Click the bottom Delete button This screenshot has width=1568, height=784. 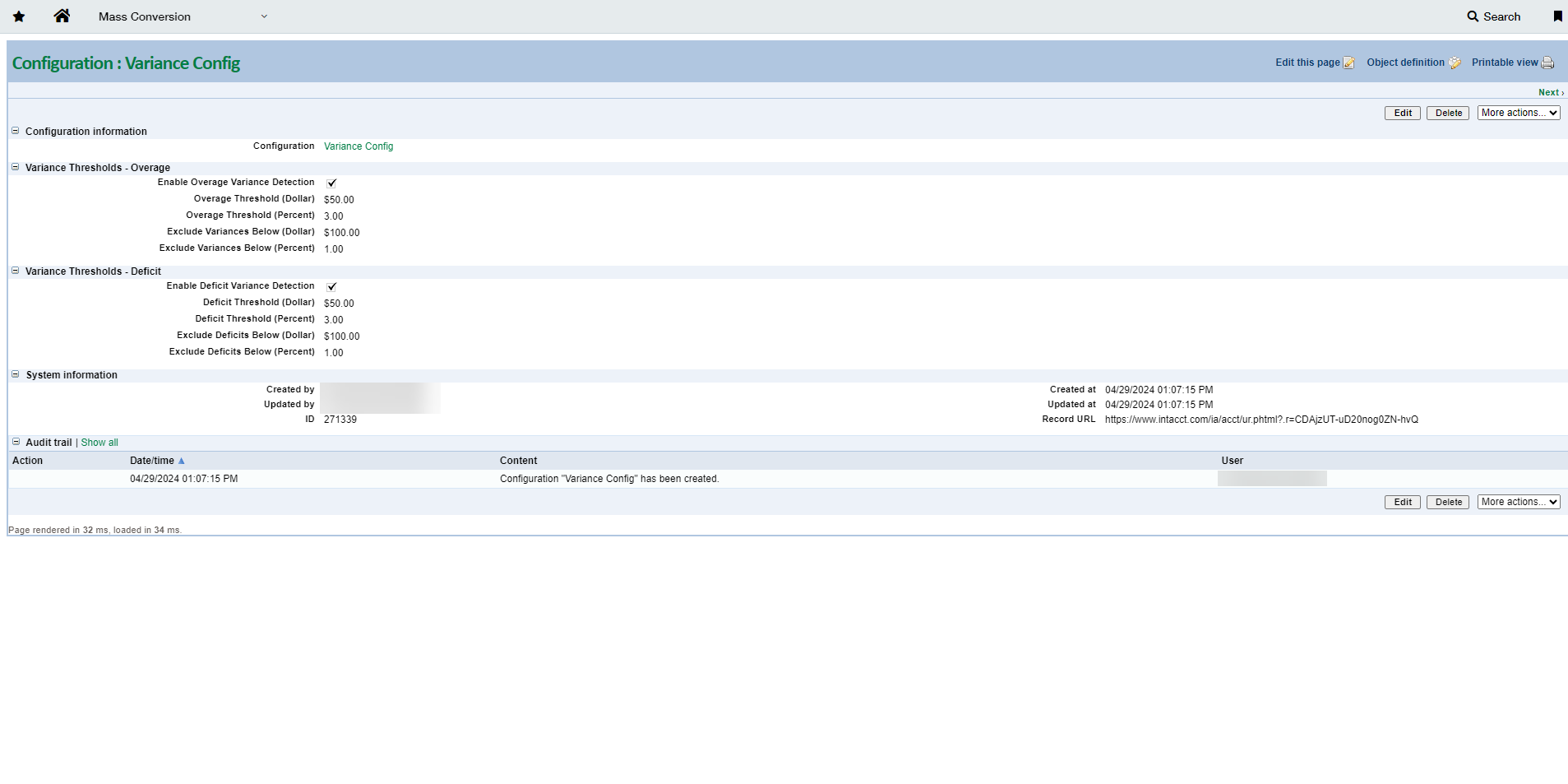click(1447, 503)
